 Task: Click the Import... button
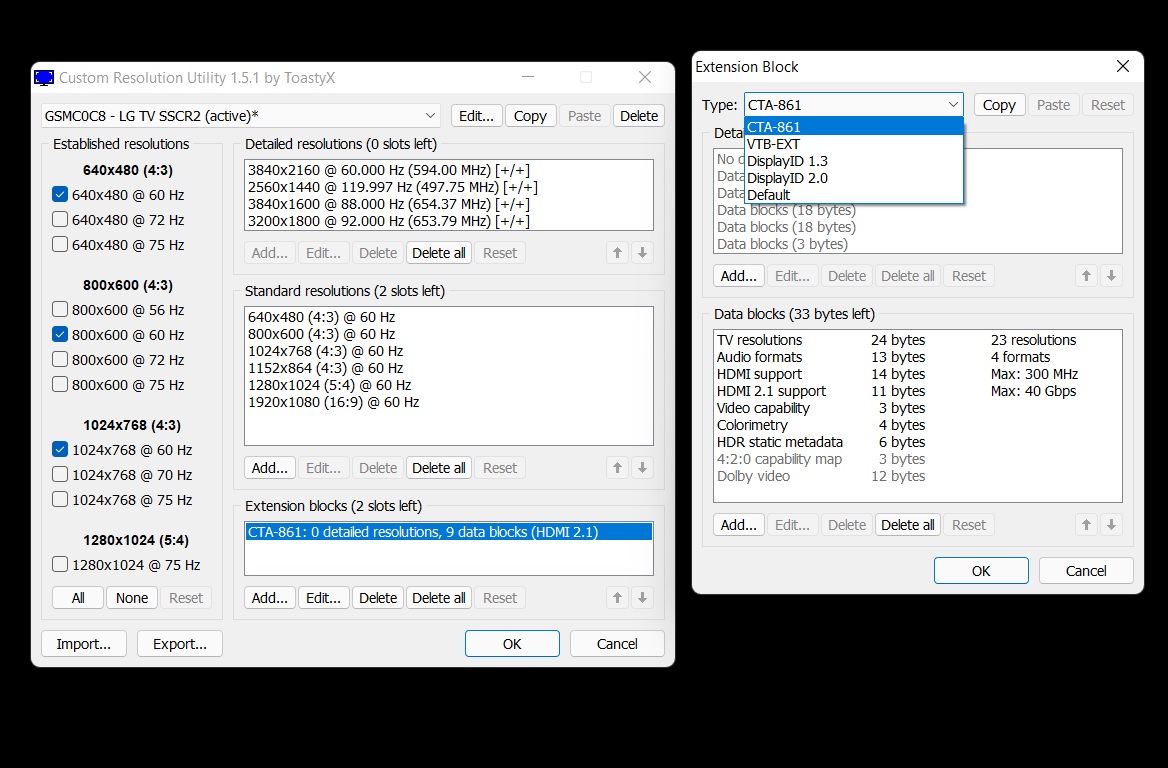tap(83, 644)
